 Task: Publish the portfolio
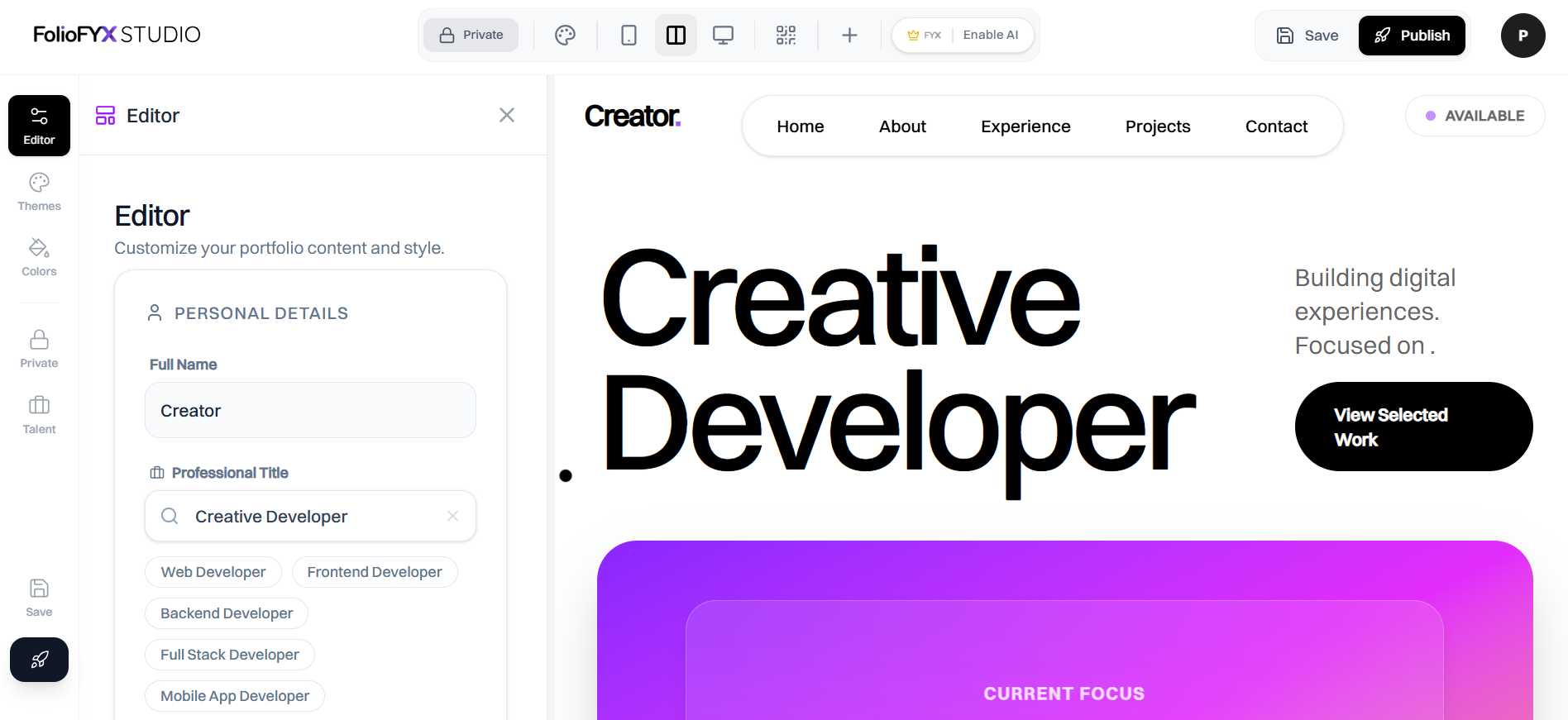(1412, 36)
